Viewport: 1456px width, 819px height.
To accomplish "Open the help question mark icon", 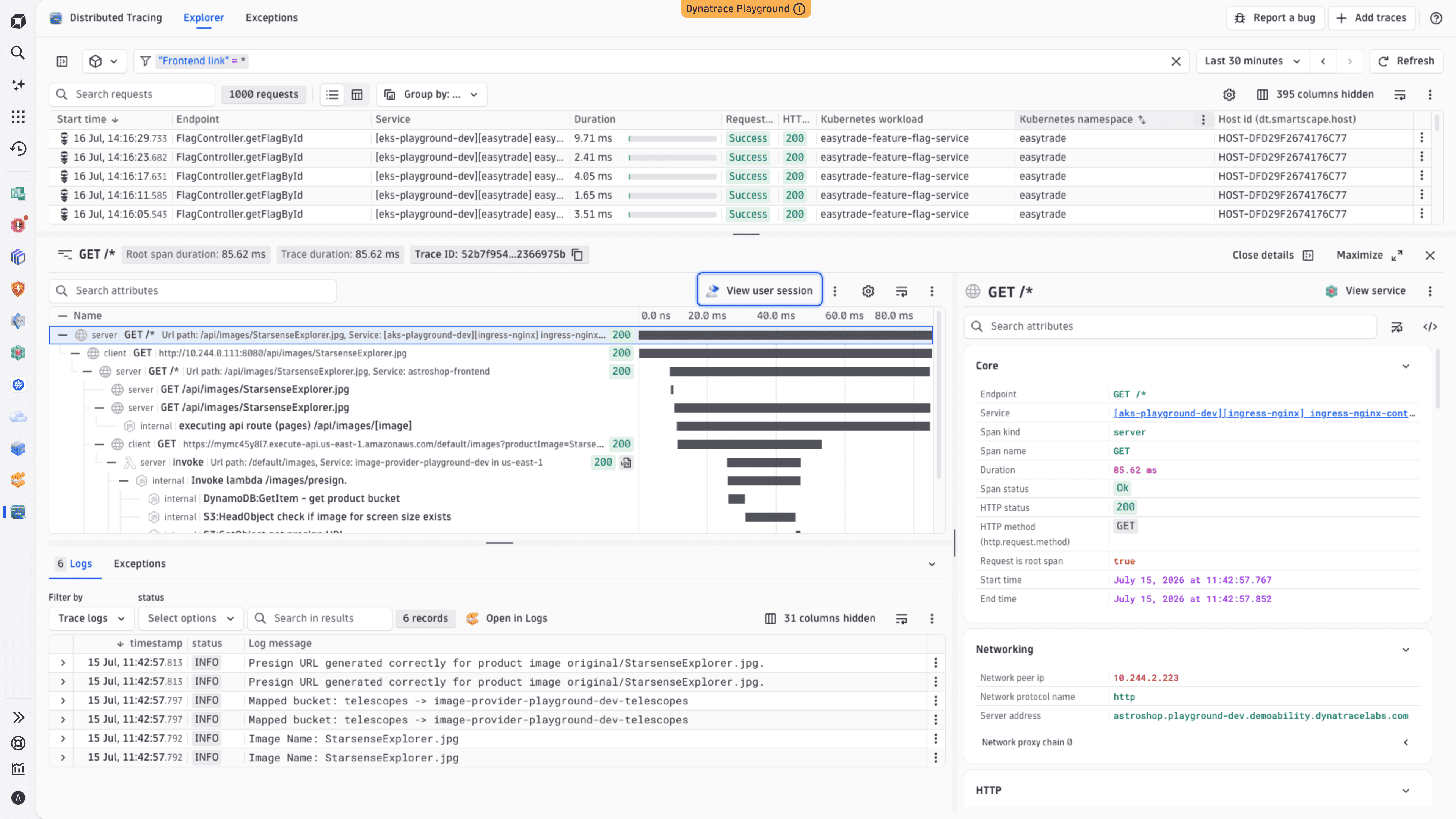I will coord(1436,18).
